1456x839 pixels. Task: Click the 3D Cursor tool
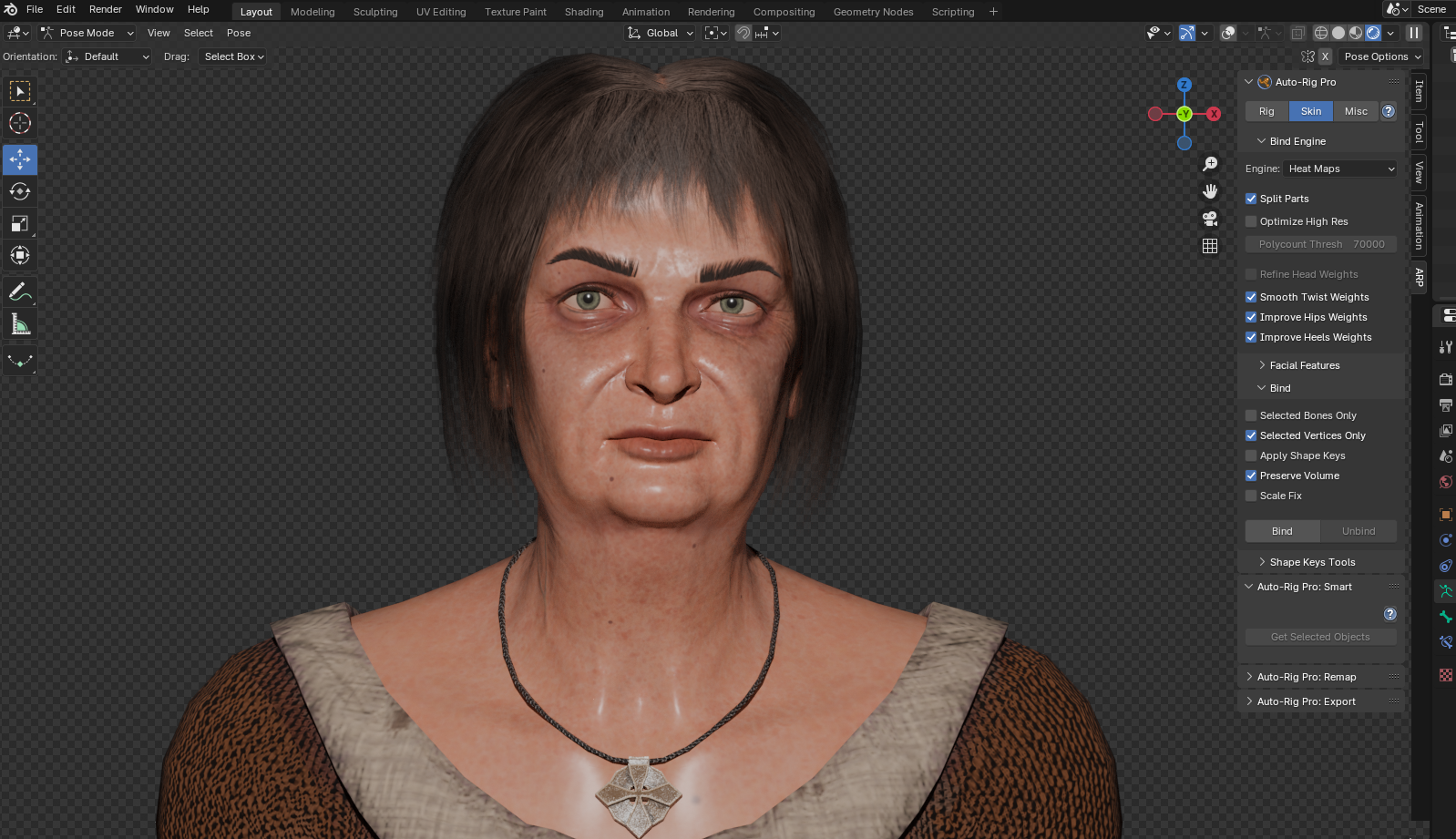[20, 123]
